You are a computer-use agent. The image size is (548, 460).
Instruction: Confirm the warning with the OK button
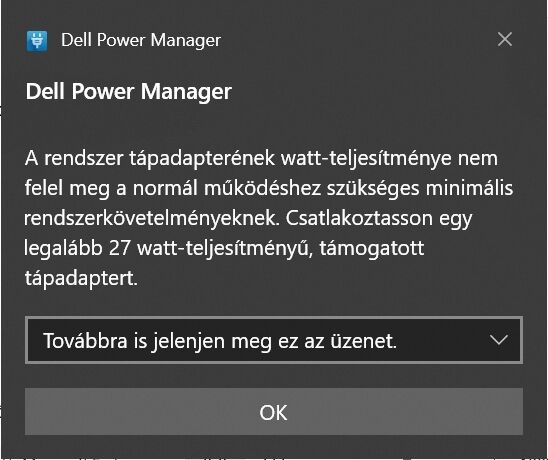274,412
